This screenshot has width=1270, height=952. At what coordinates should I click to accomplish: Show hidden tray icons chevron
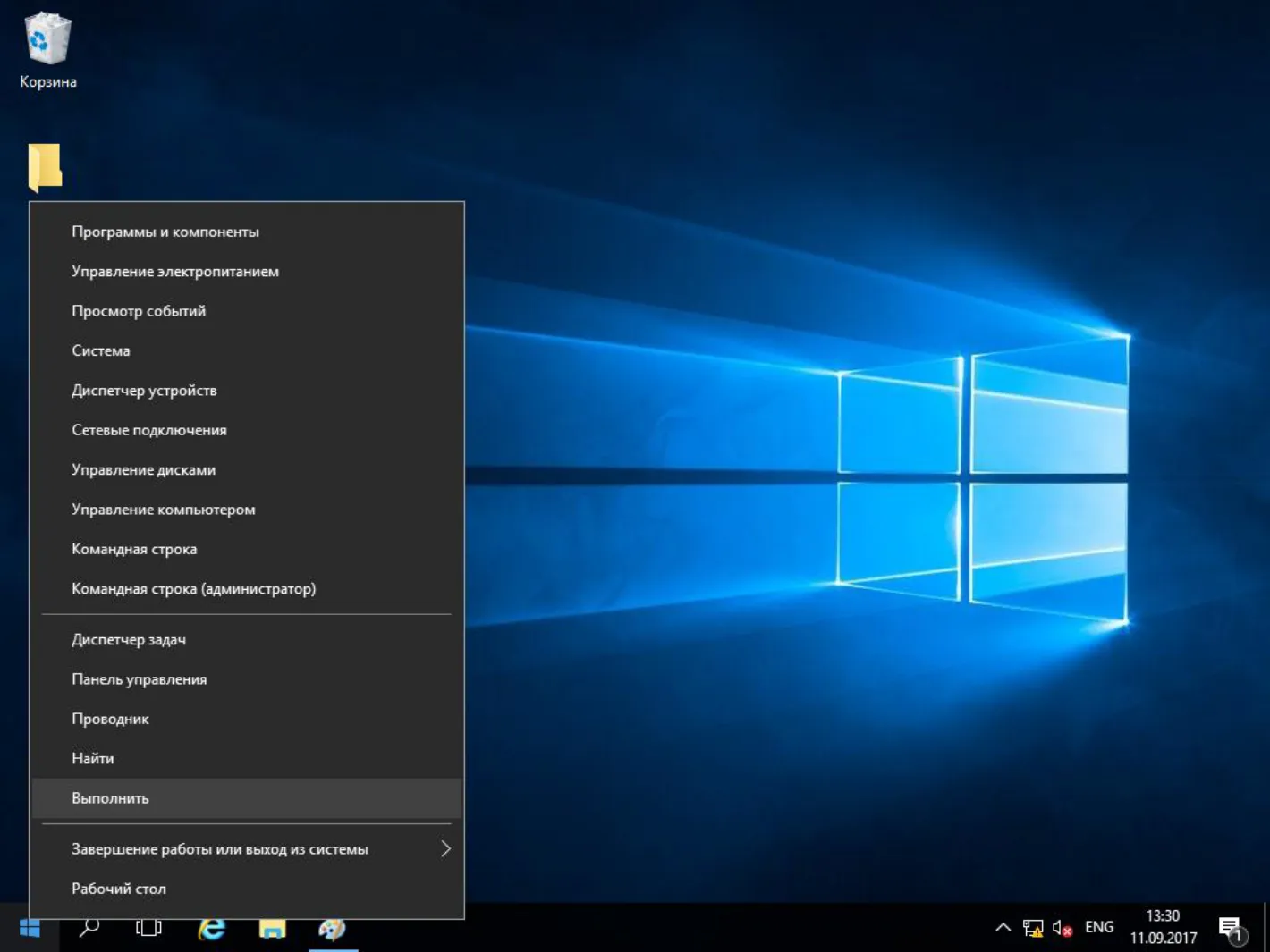(x=1003, y=928)
